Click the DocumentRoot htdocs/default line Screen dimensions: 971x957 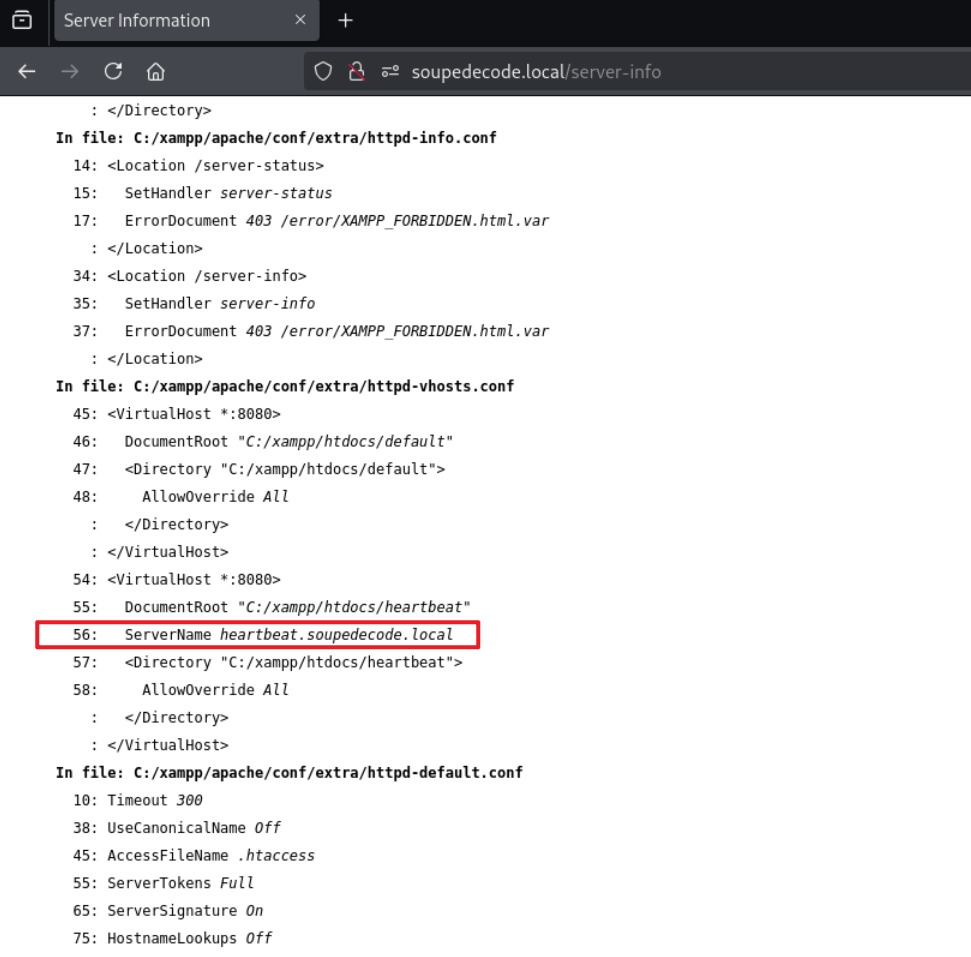(289, 441)
